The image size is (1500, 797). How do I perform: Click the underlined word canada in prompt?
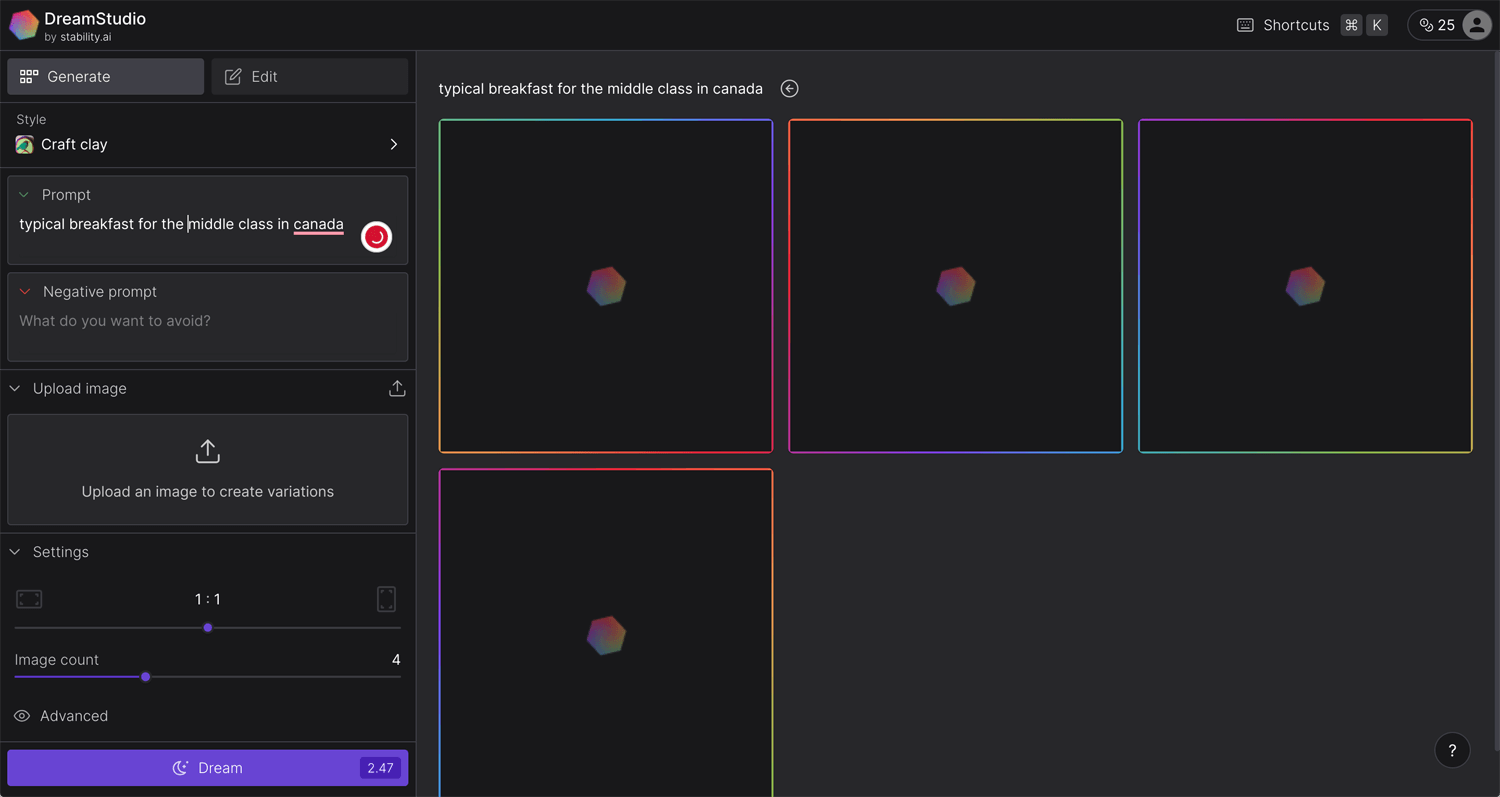[319, 225]
